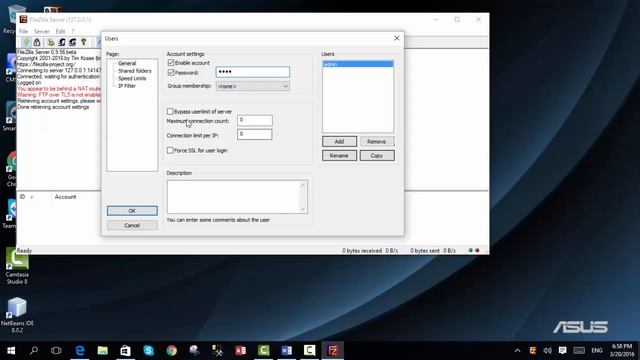
Task: Open File Explorer from the taskbar
Action: tap(102, 351)
